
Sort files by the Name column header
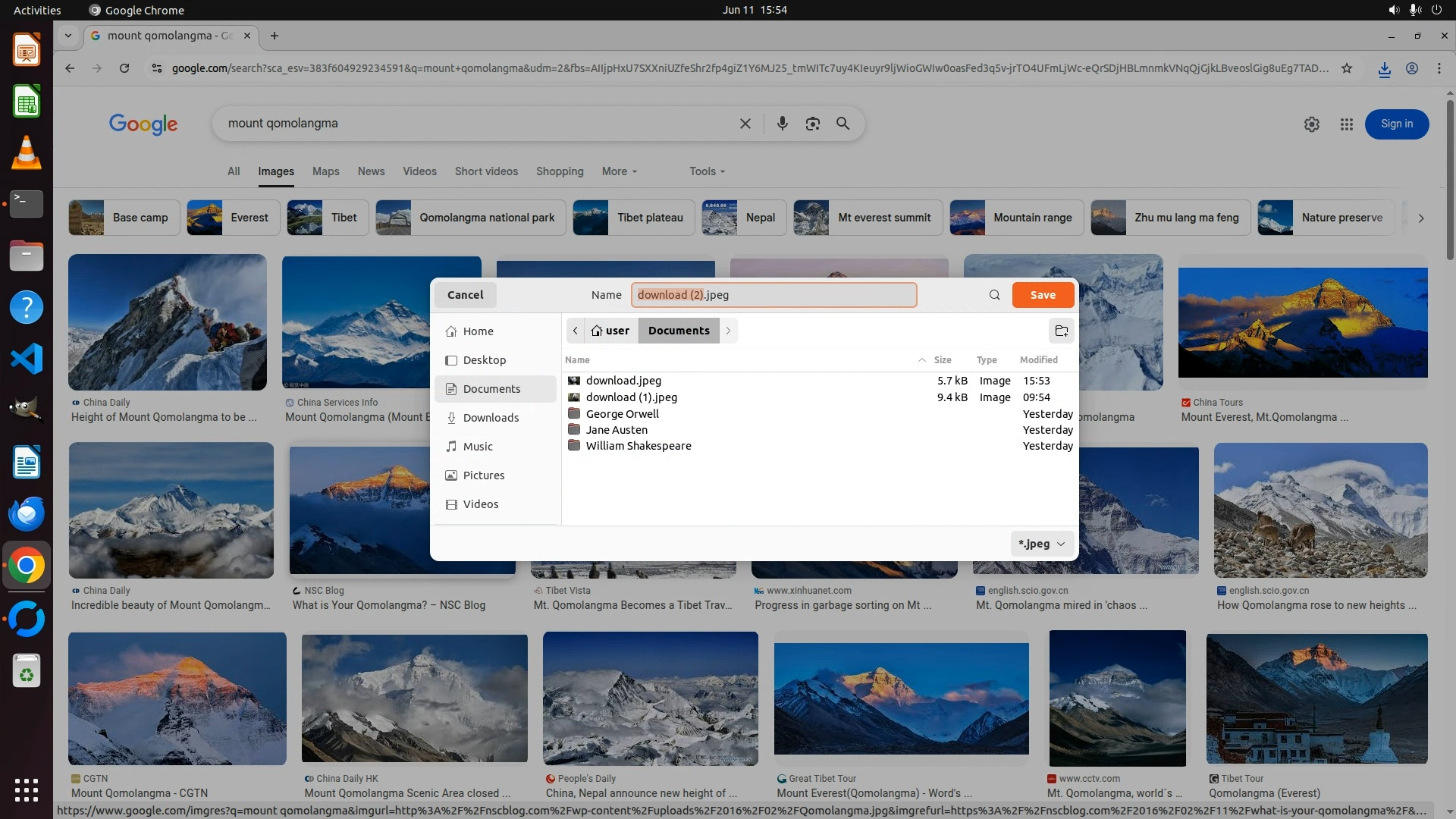(577, 360)
